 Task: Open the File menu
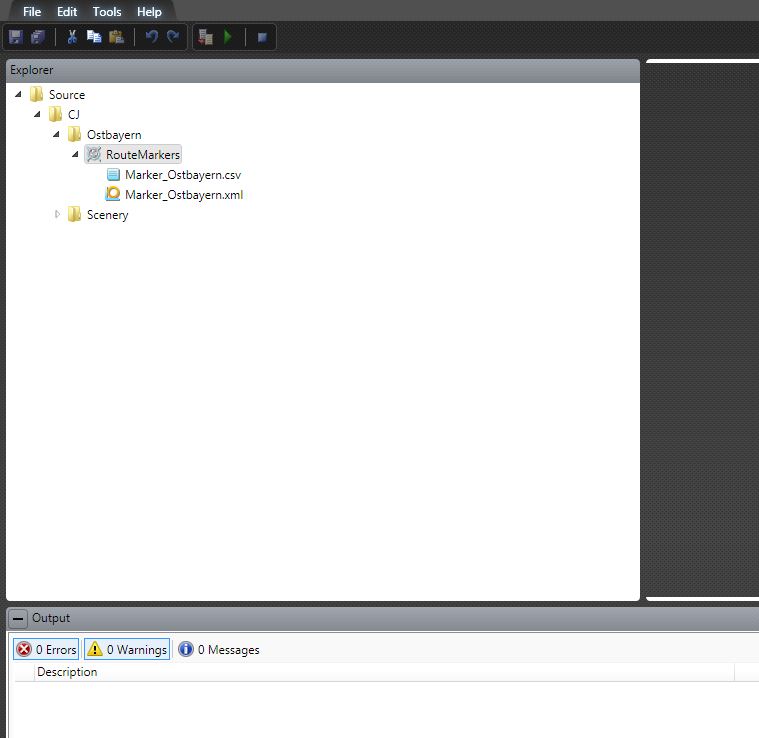tap(32, 12)
